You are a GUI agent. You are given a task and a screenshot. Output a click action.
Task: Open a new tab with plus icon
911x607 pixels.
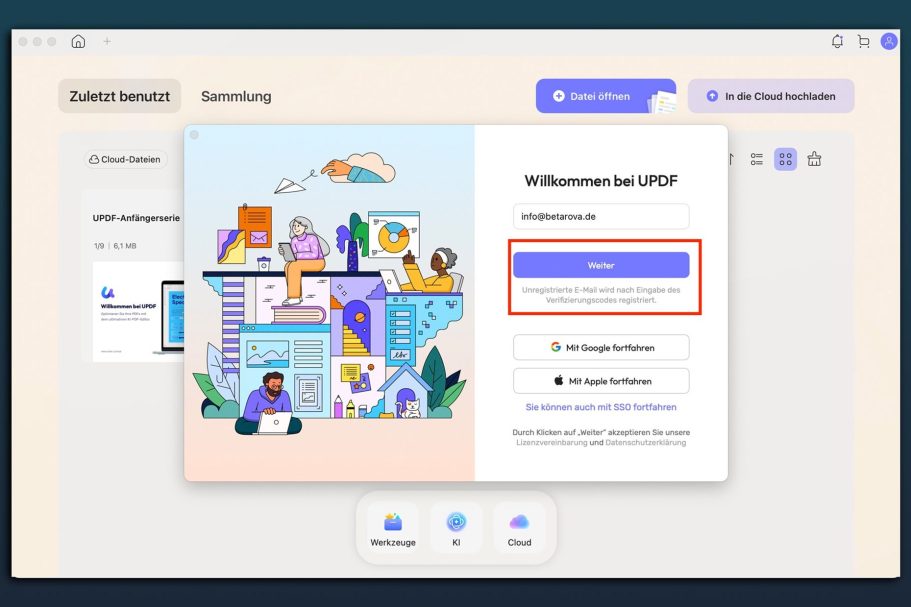tap(107, 41)
